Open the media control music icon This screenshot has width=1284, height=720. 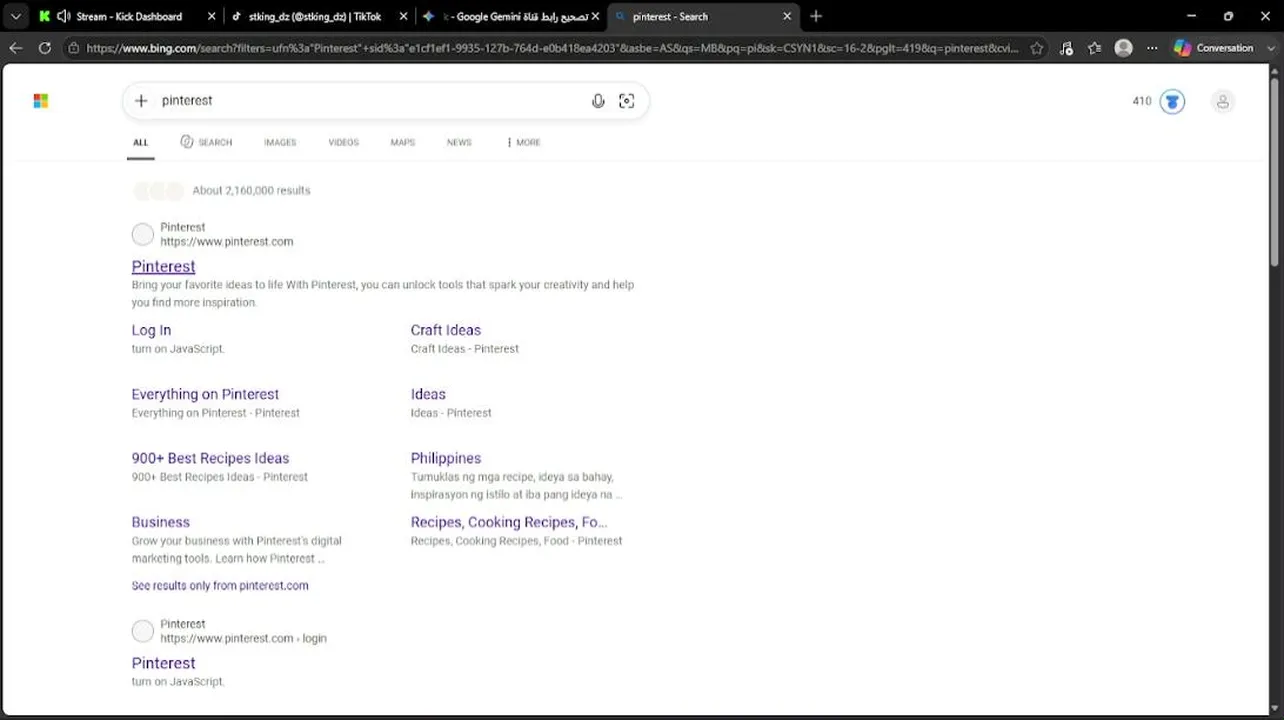[1066, 48]
